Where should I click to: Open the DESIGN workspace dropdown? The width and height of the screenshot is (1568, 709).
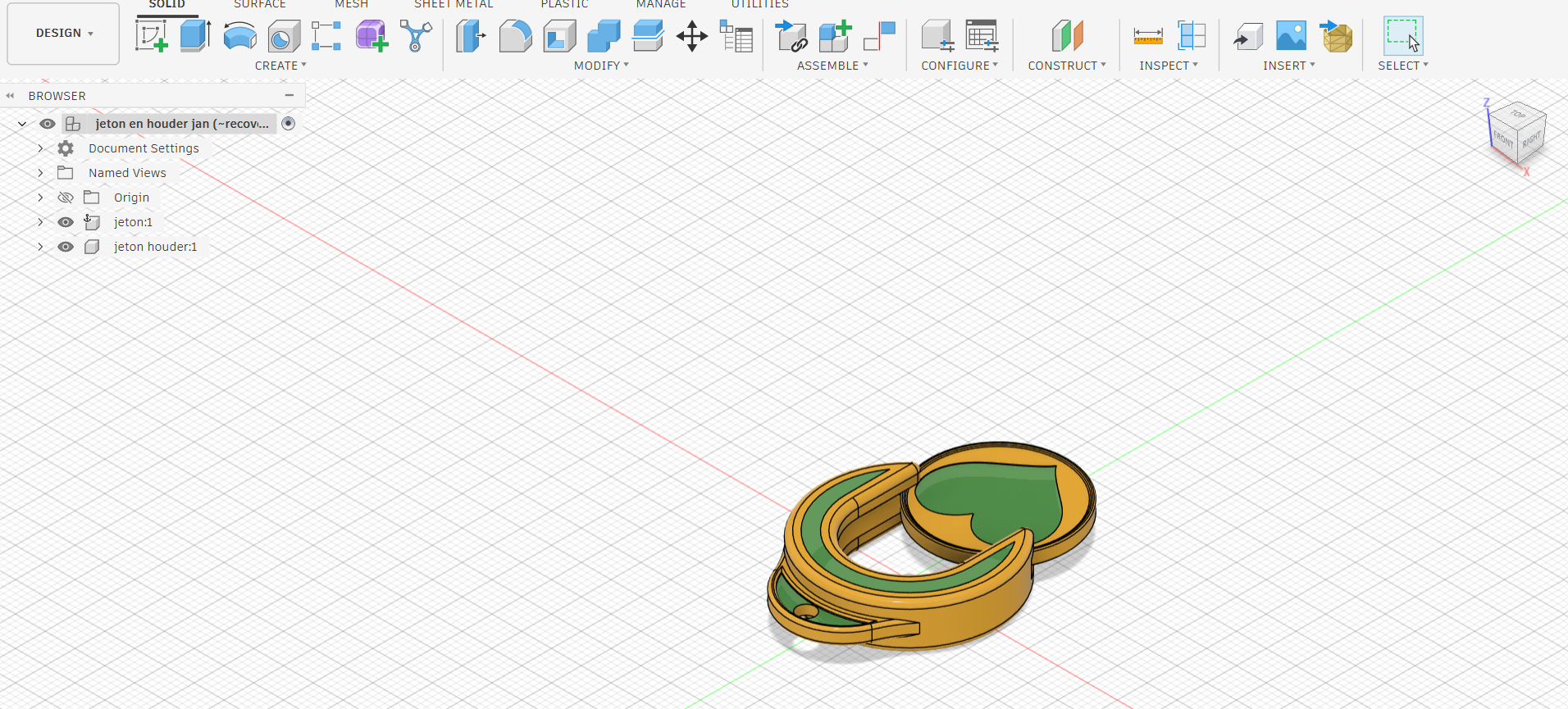tap(64, 34)
